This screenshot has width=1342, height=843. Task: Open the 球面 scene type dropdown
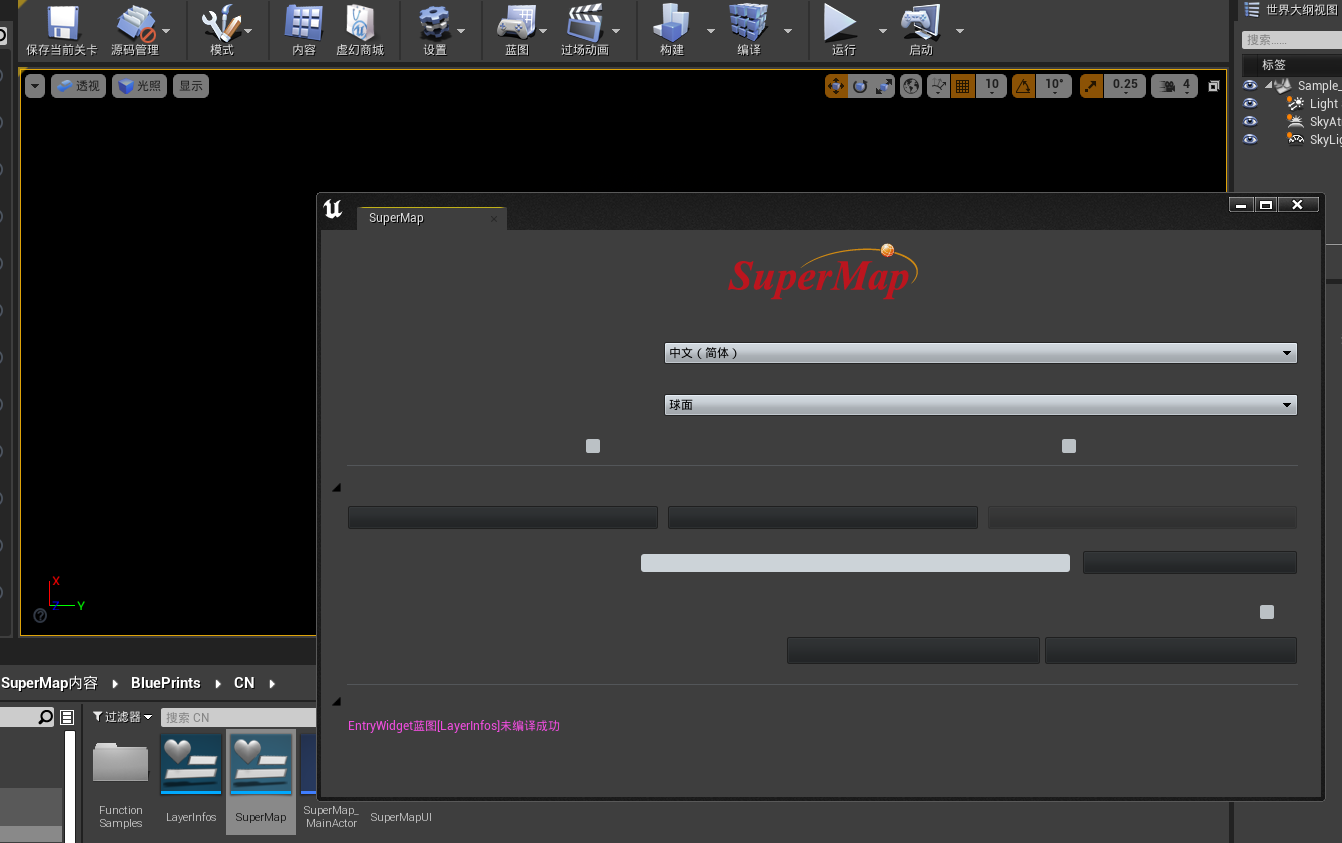[x=981, y=405]
